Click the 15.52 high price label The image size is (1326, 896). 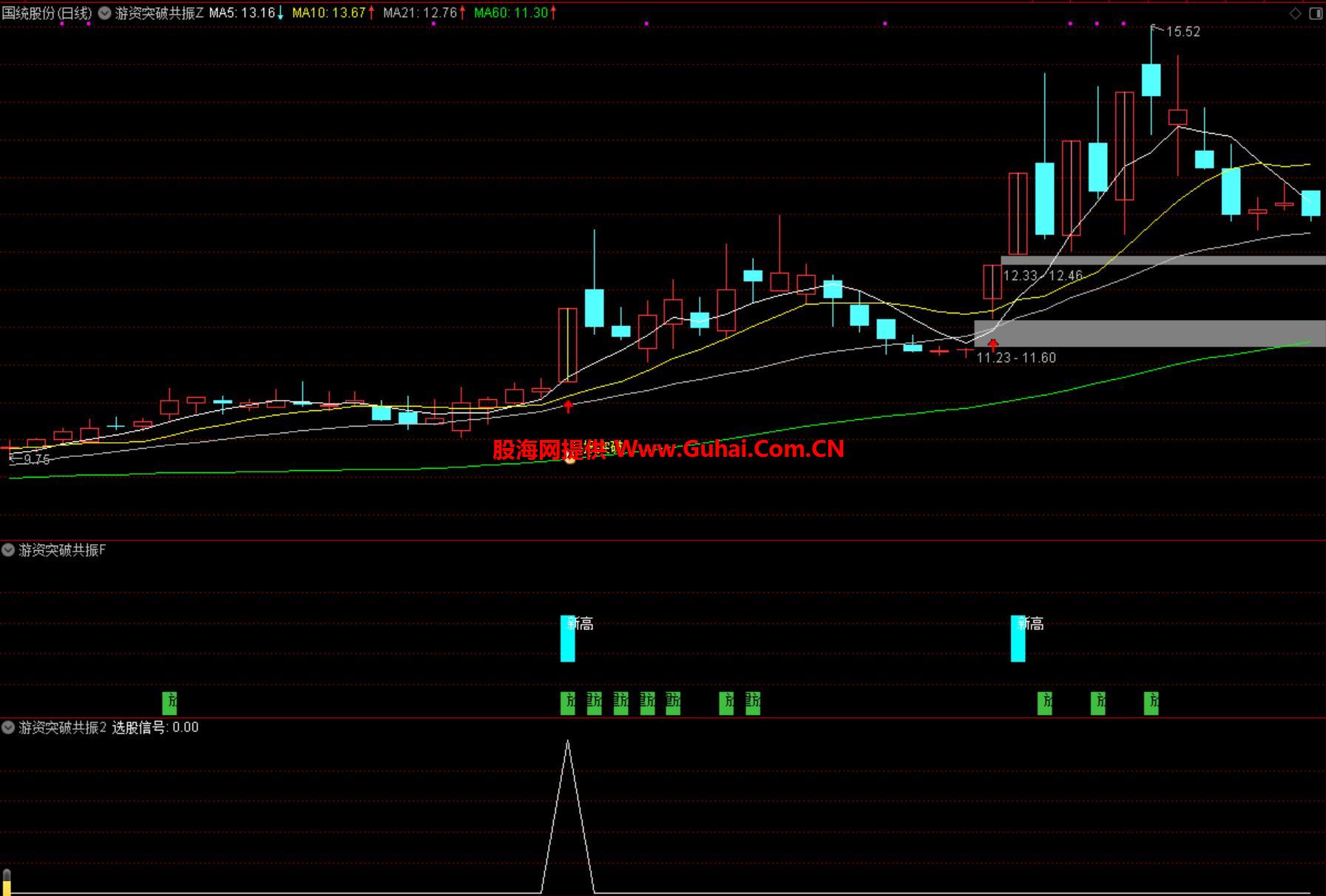click(x=1183, y=32)
